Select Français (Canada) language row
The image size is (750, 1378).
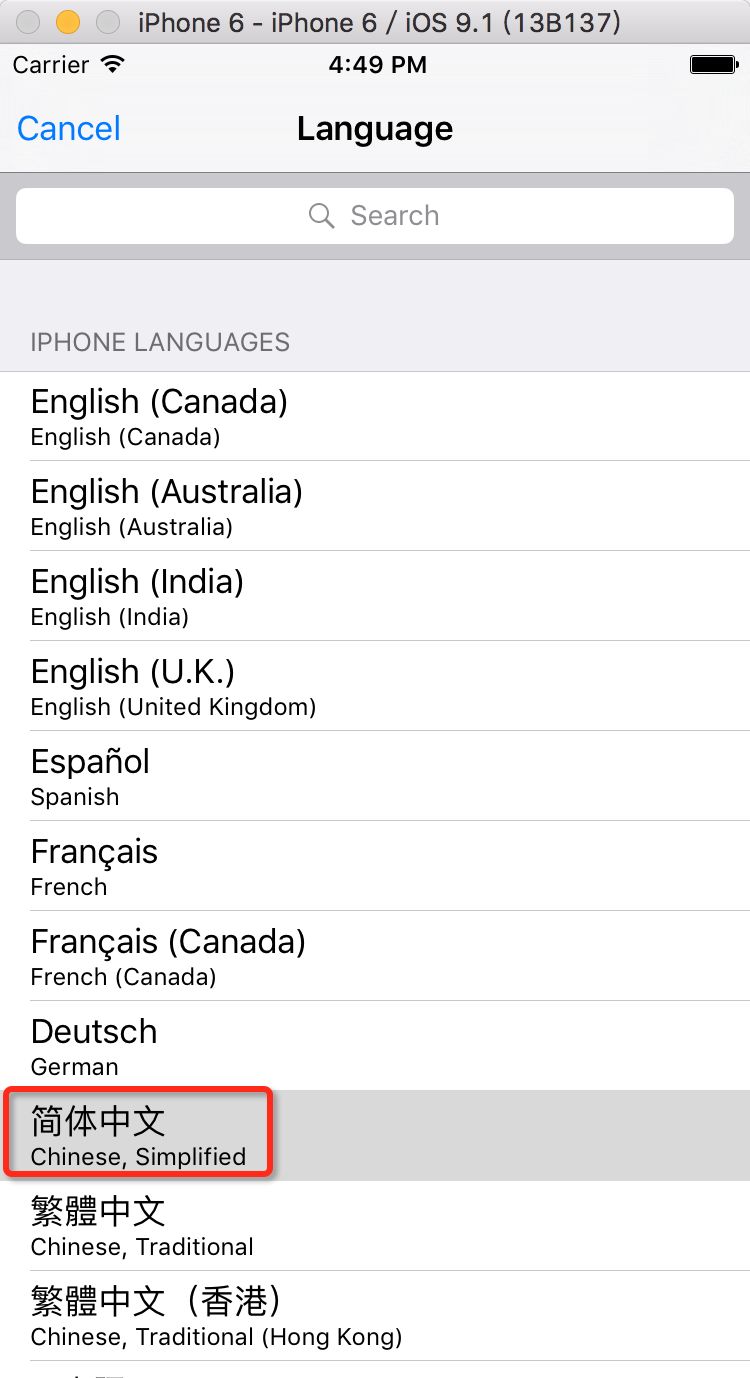375,956
